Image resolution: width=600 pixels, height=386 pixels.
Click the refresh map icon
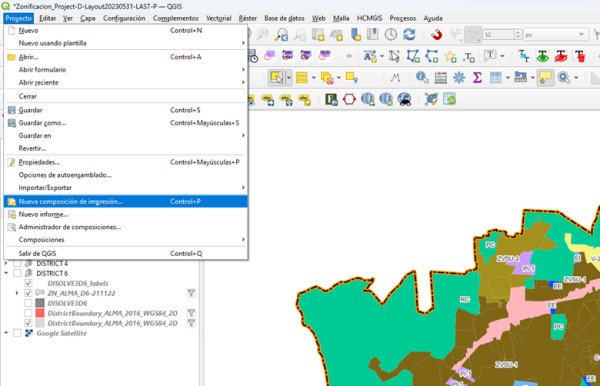coord(409,34)
